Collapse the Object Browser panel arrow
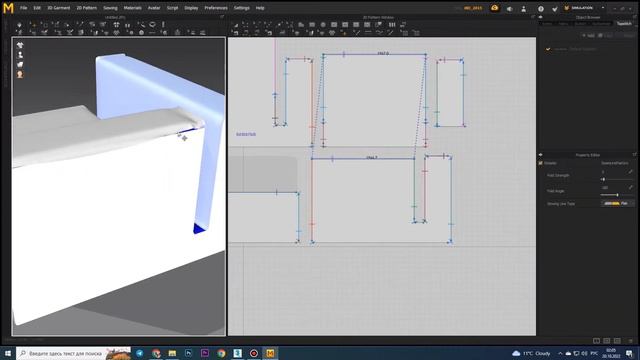Viewport: 640px width, 360px height. [x=541, y=18]
